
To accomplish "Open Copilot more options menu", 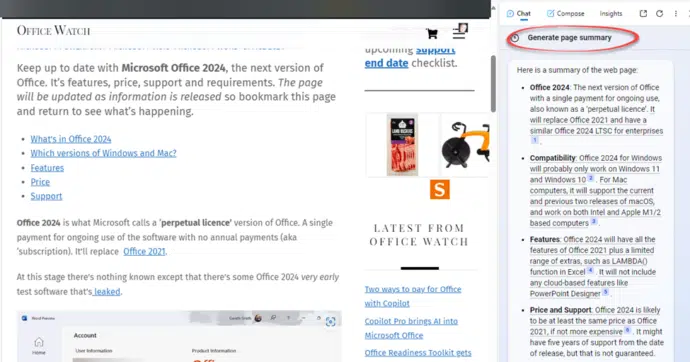I will pos(675,14).
